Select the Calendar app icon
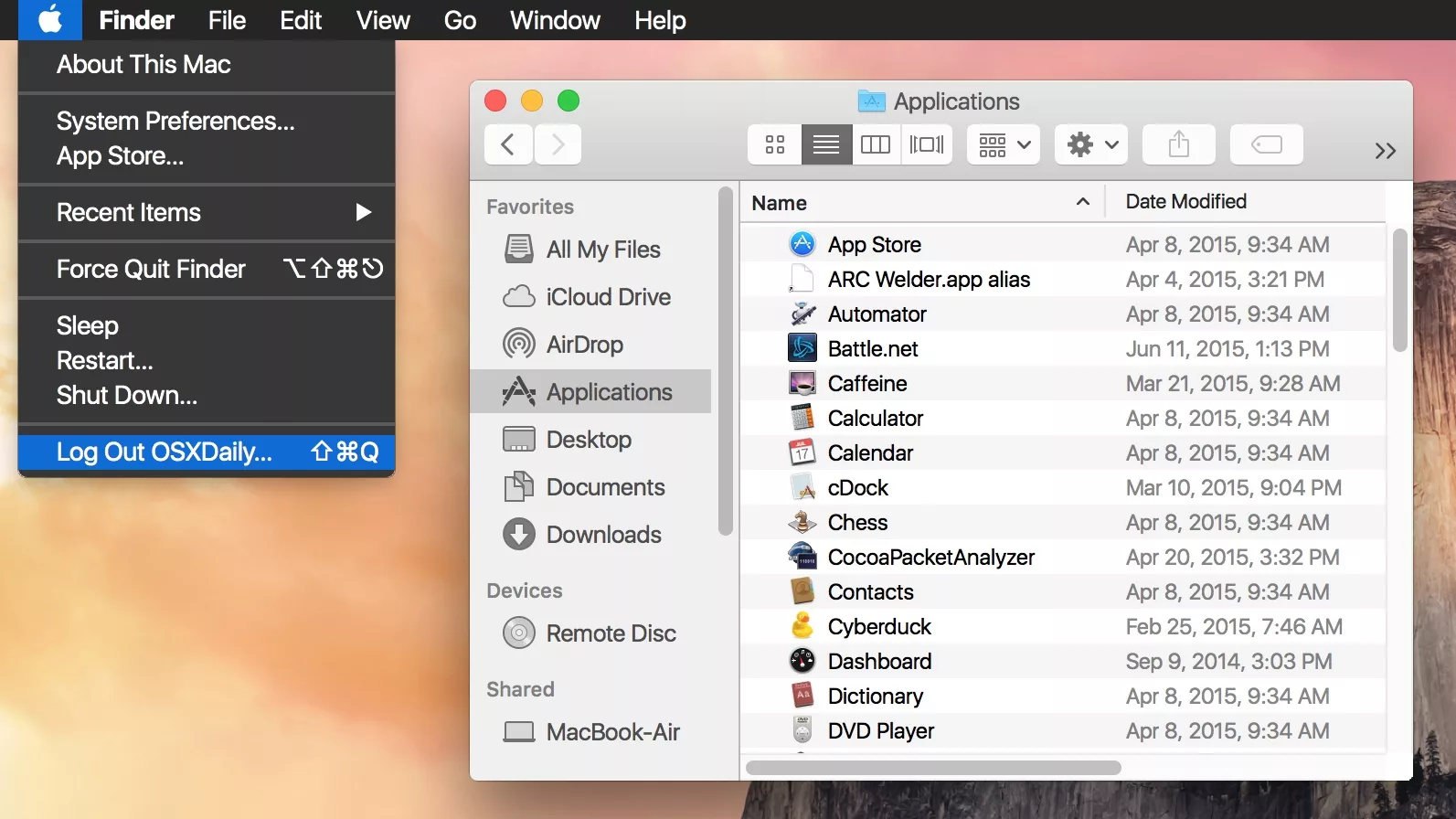 (x=802, y=452)
